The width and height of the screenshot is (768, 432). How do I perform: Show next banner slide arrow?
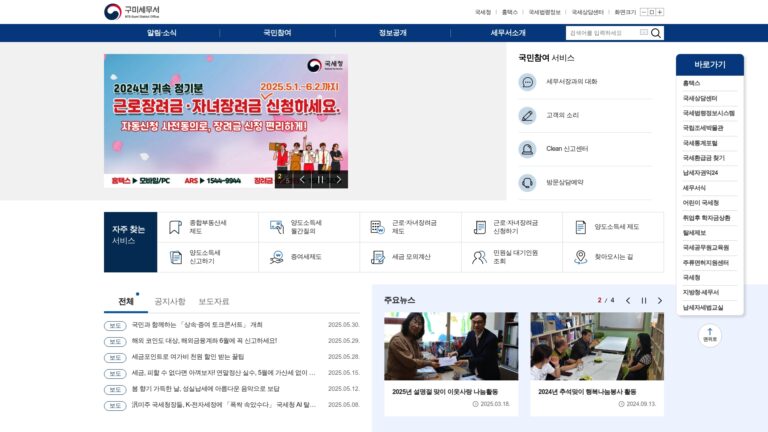pos(338,180)
